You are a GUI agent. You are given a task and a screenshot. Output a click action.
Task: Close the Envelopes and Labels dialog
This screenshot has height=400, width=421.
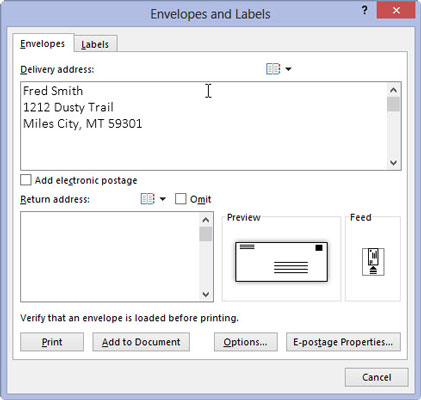396,10
